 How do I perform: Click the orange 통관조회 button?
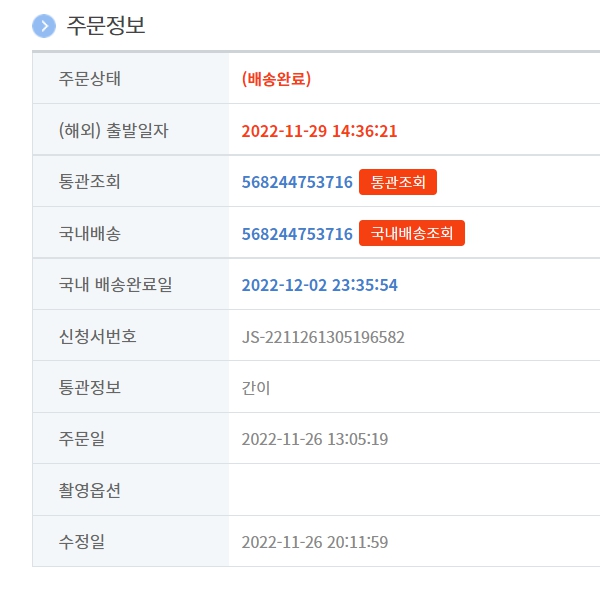[398, 182]
